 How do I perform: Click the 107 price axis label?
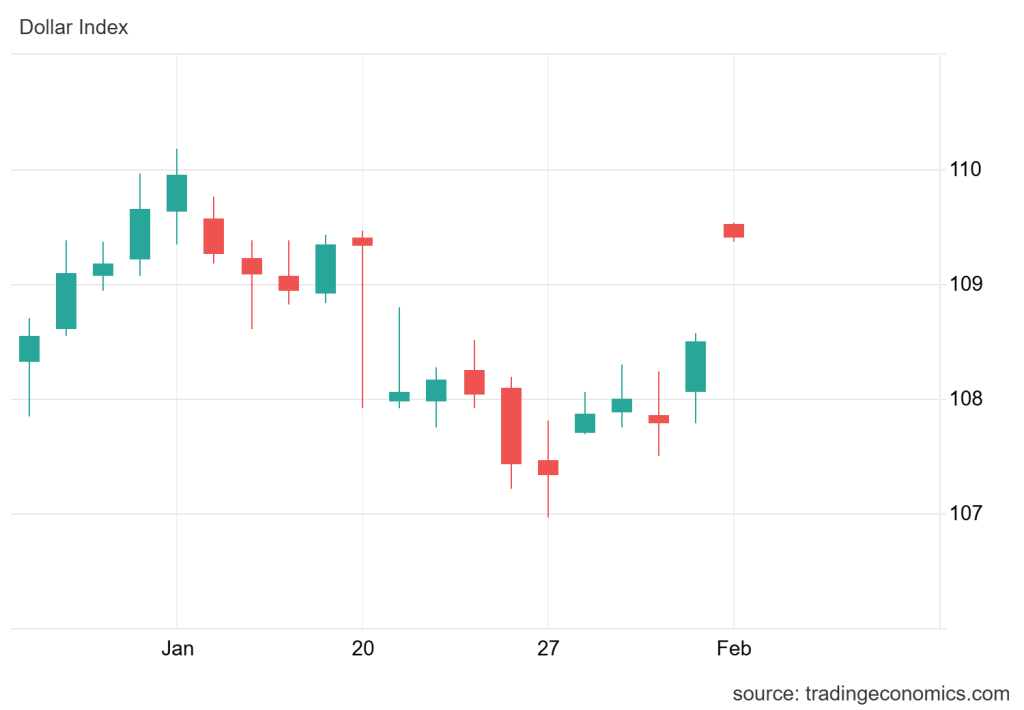pyautogui.click(x=967, y=513)
